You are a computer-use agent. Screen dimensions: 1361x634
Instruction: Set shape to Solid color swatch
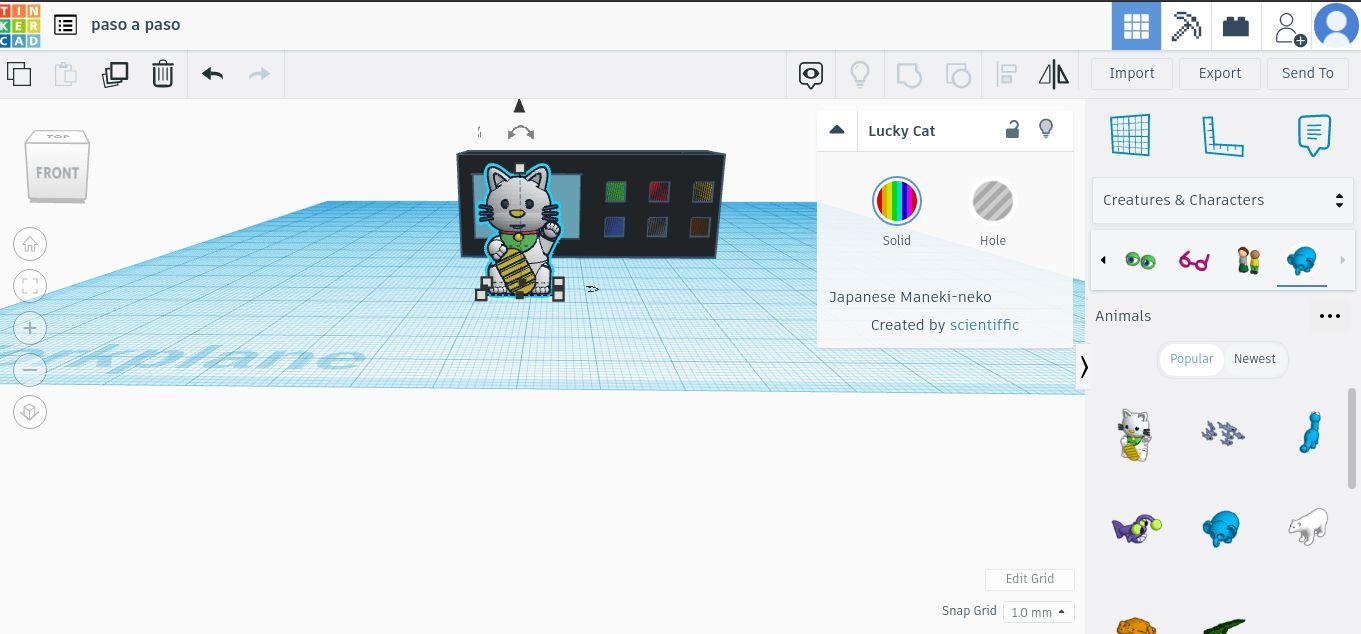point(897,201)
